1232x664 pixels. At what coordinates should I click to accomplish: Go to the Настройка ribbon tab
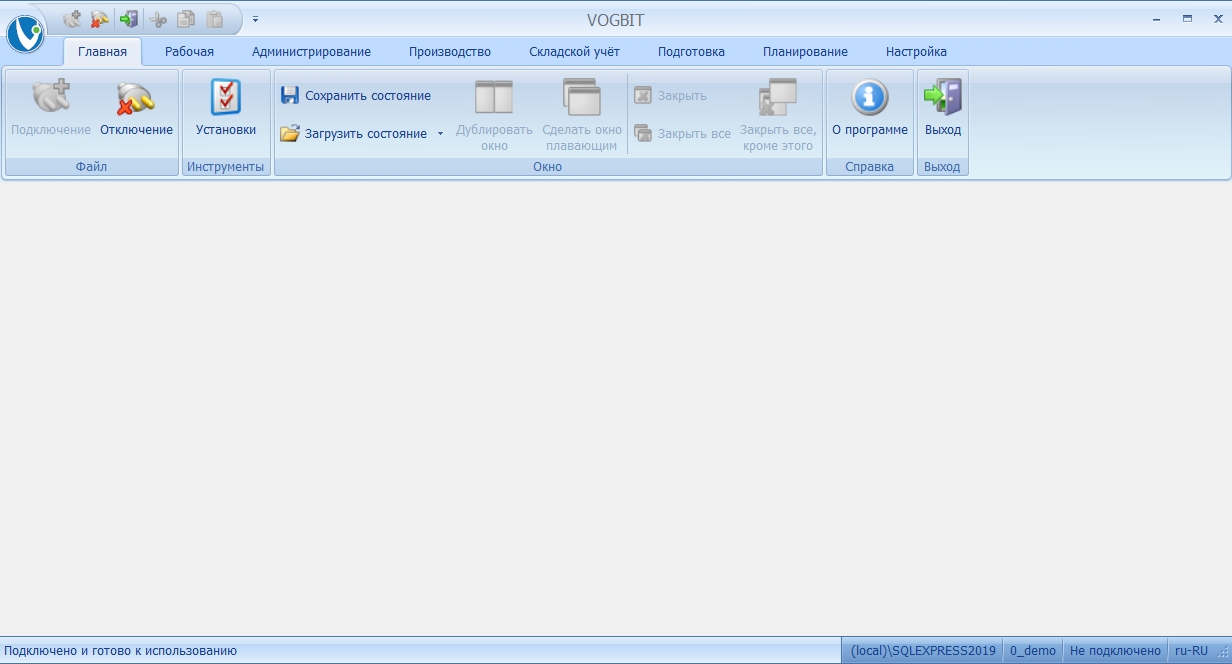click(x=916, y=52)
